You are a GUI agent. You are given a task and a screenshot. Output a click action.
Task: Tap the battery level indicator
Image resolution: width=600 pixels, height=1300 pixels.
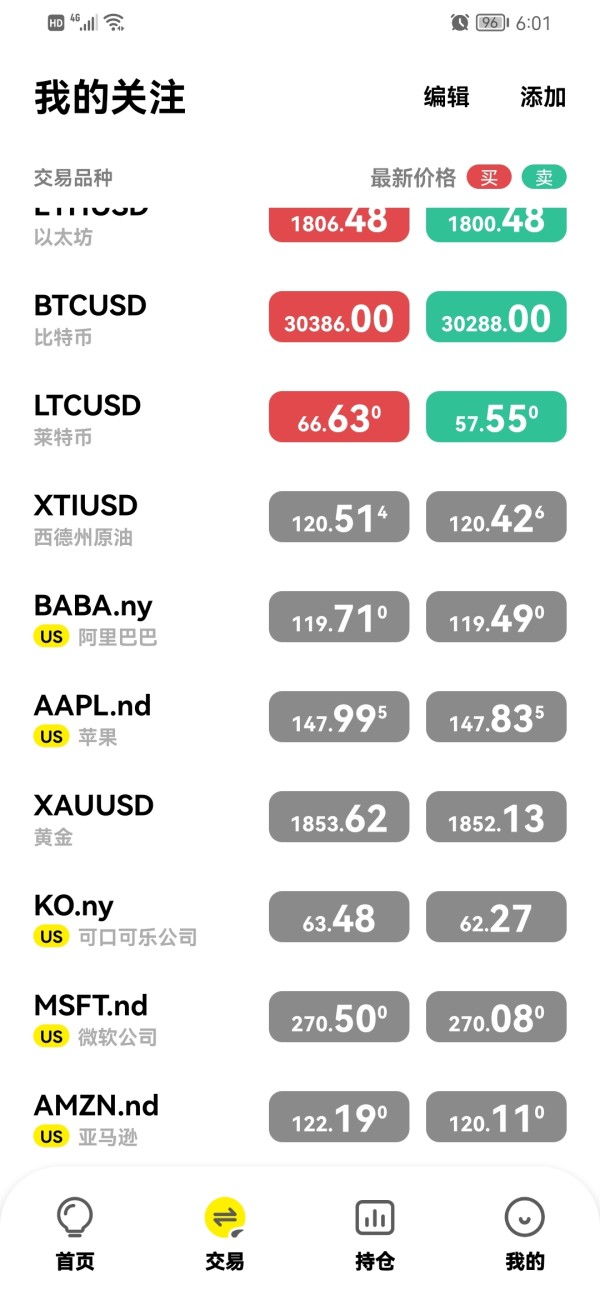[491, 22]
